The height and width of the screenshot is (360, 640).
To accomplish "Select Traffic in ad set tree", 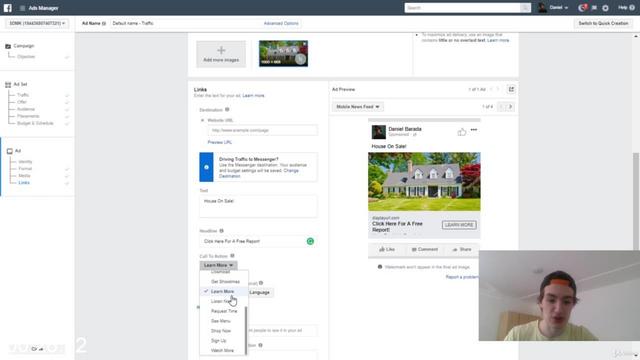I will (23, 95).
